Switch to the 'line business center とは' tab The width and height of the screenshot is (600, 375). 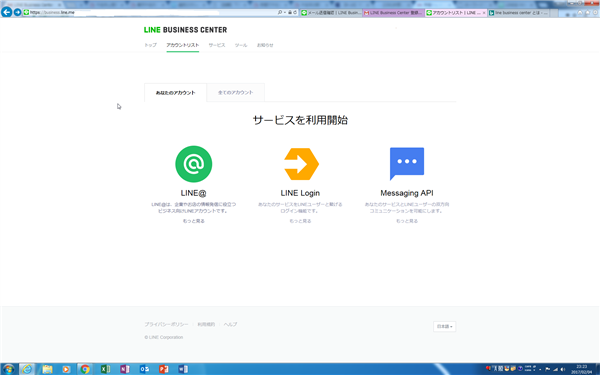tap(518, 13)
